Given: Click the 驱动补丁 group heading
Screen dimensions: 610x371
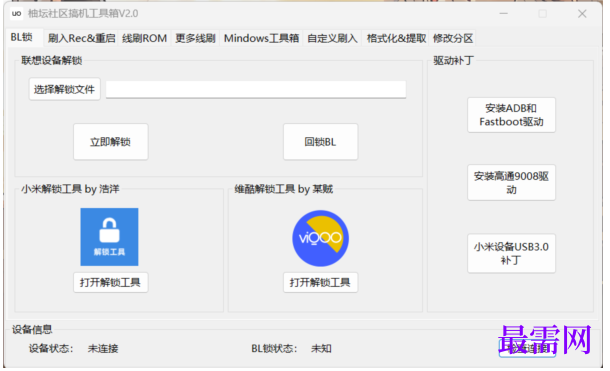Looking at the screenshot, I should (x=454, y=61).
